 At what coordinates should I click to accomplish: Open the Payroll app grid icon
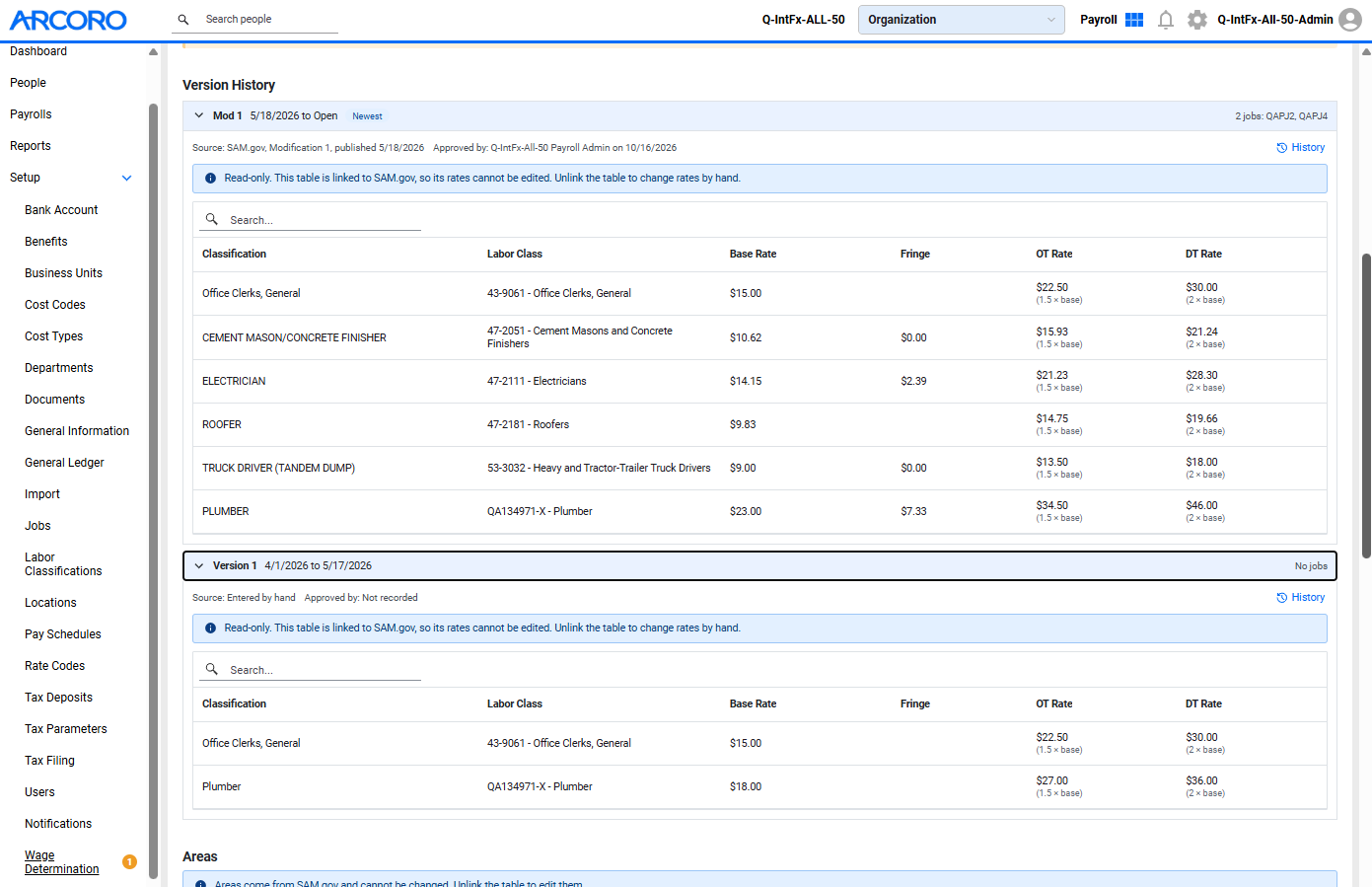point(1134,20)
